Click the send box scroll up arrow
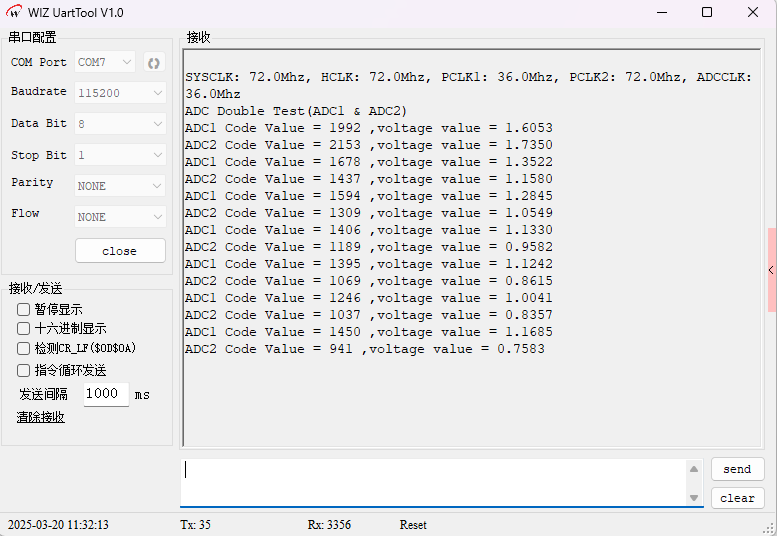 coord(694,469)
